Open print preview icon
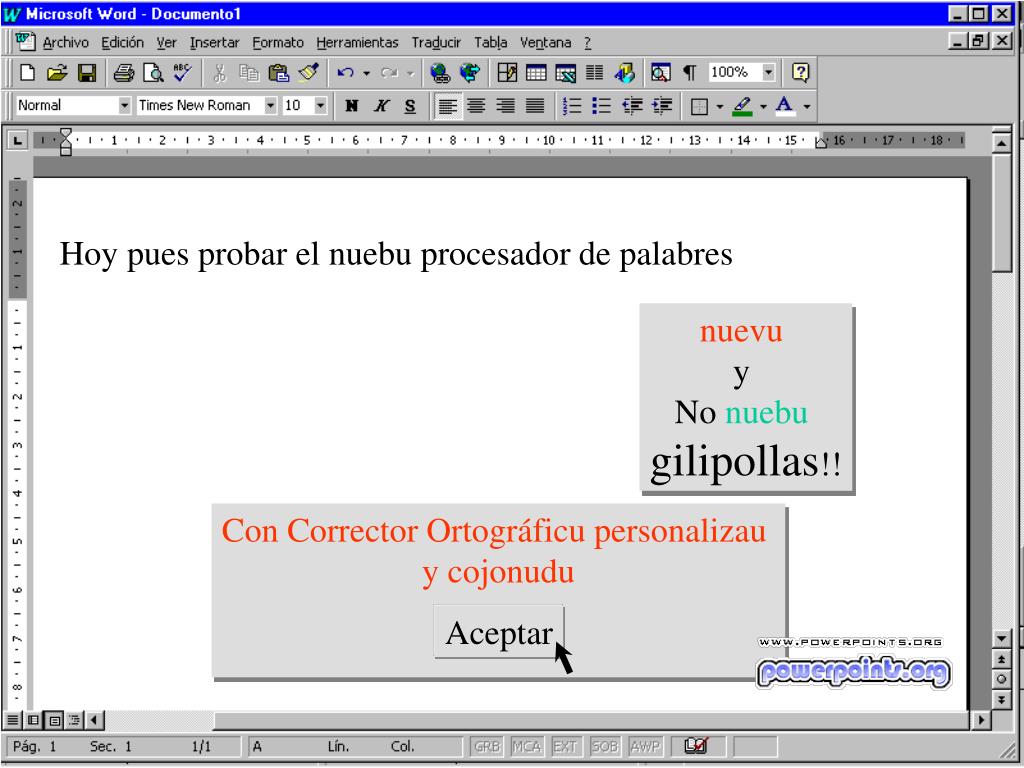Screen dimensions: 1024x768 [153, 72]
